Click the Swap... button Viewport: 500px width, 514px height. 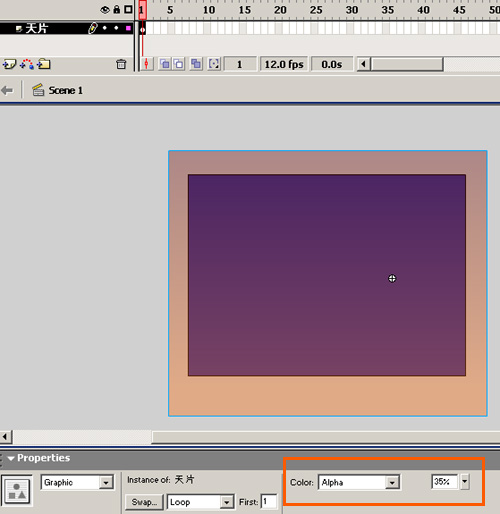[x=144, y=502]
